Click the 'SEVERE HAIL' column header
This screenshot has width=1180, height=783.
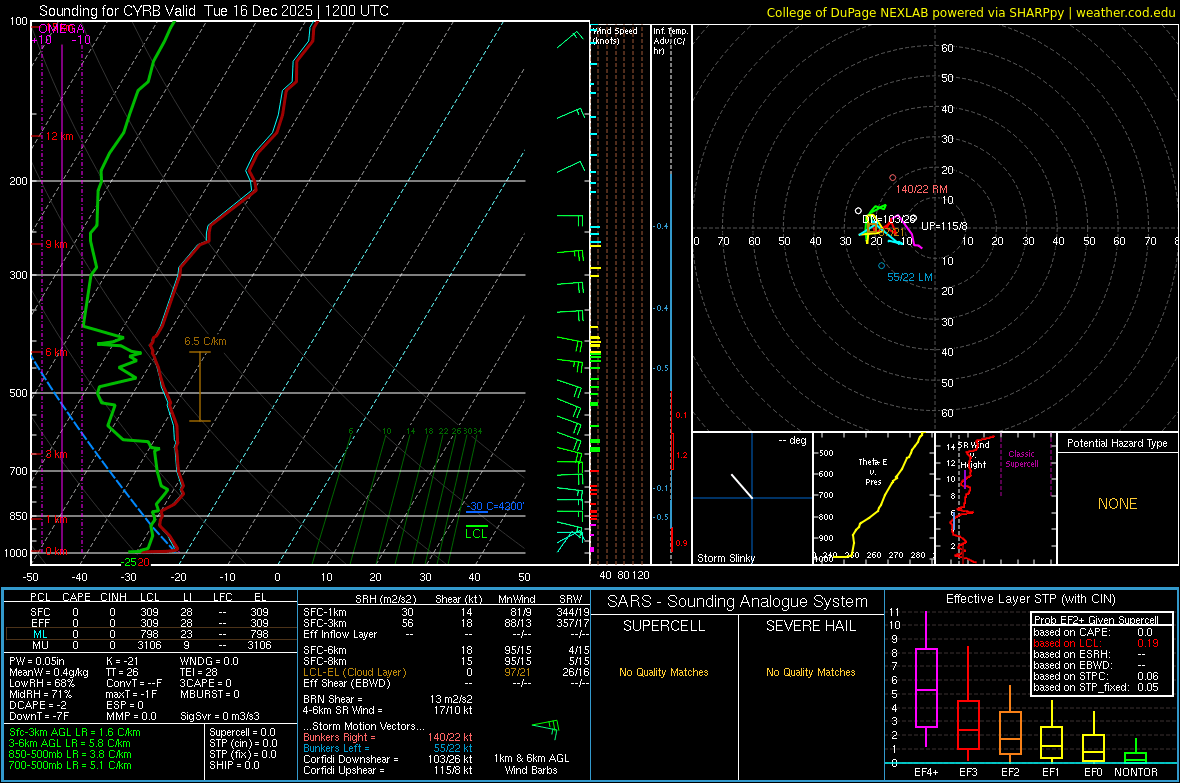coord(810,626)
